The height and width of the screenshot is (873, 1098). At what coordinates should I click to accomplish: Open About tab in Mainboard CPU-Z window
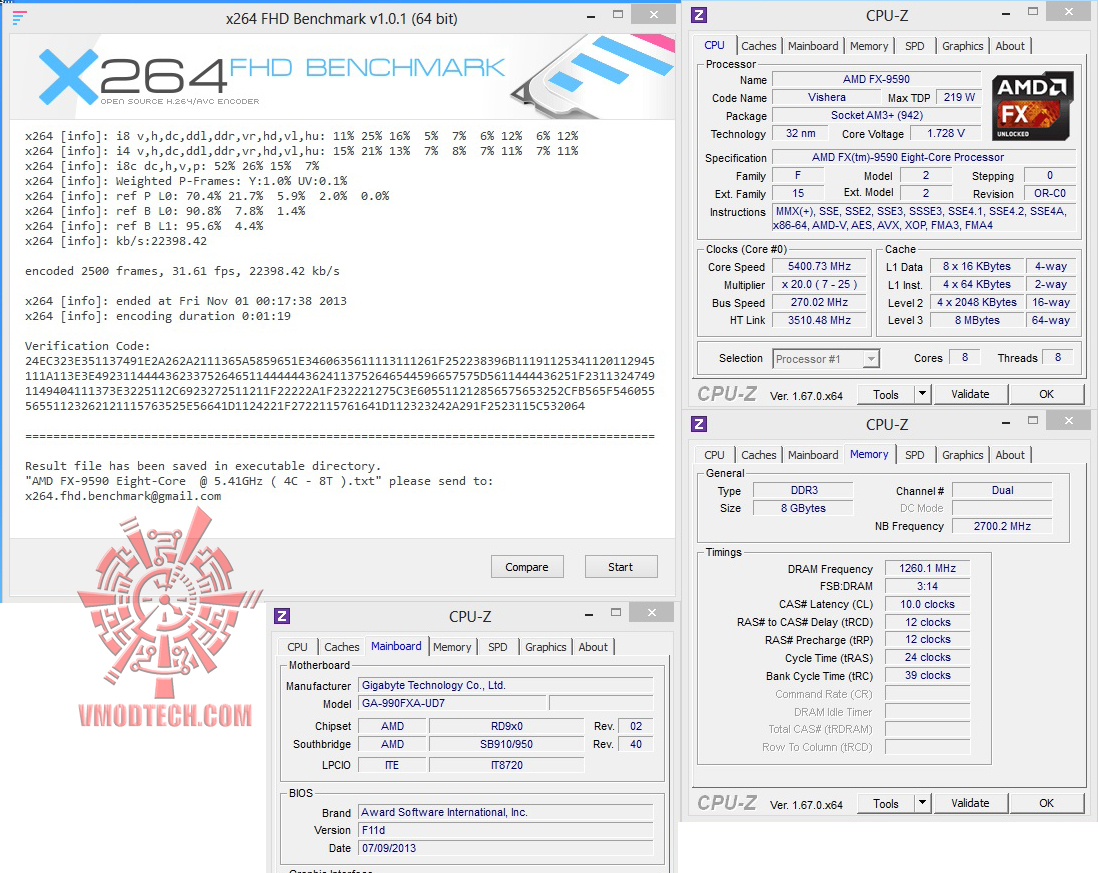tap(593, 647)
